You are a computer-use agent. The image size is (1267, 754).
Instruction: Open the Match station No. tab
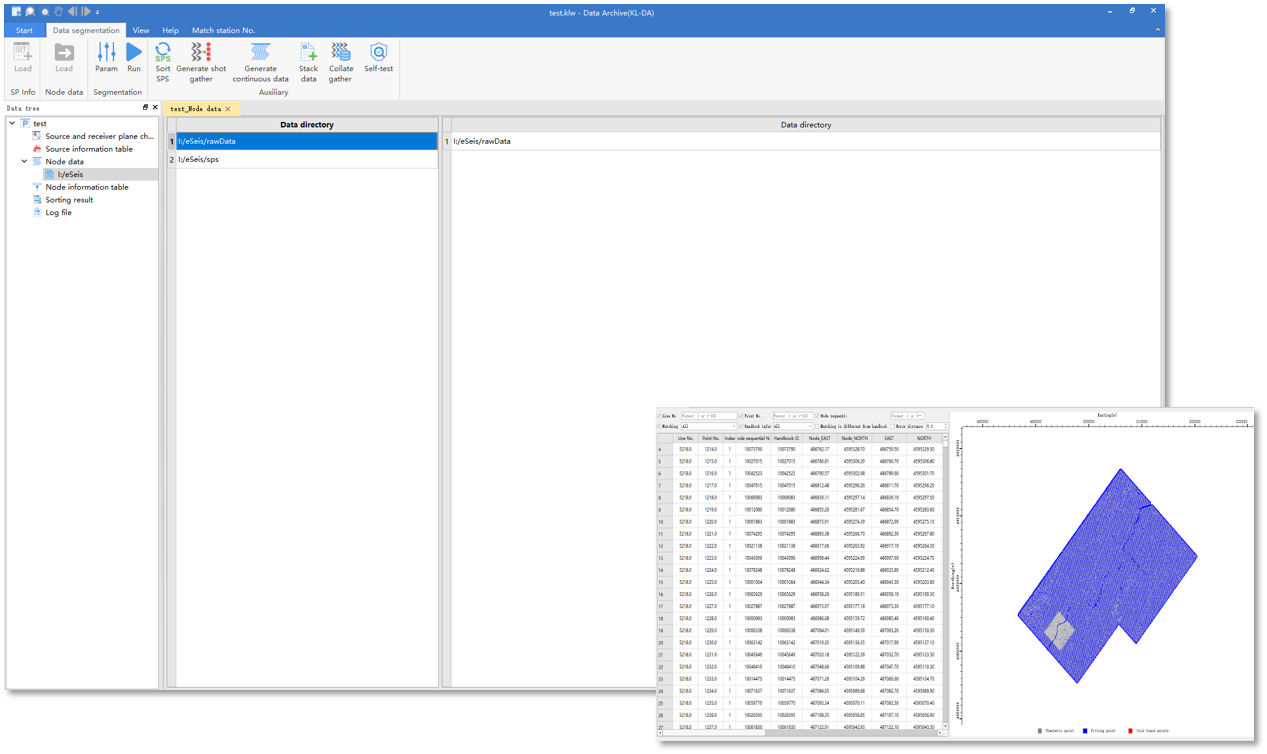pos(223,30)
